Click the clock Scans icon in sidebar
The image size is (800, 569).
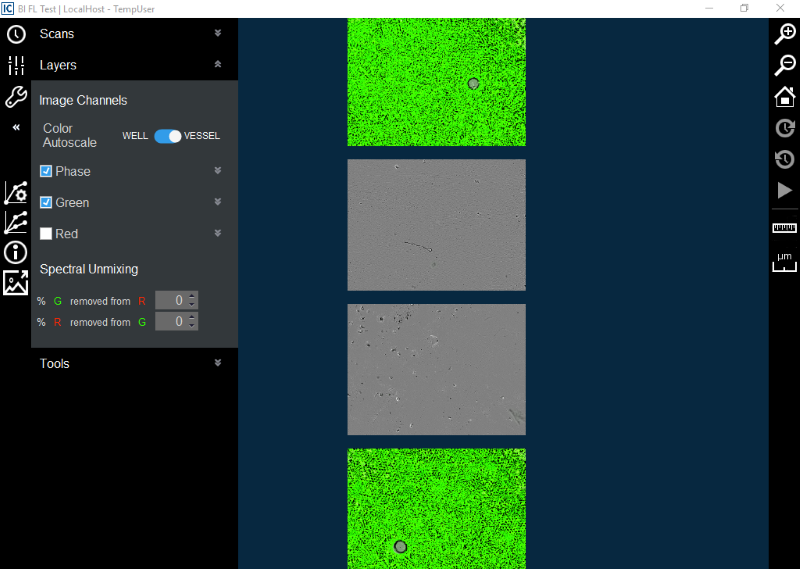(x=16, y=35)
